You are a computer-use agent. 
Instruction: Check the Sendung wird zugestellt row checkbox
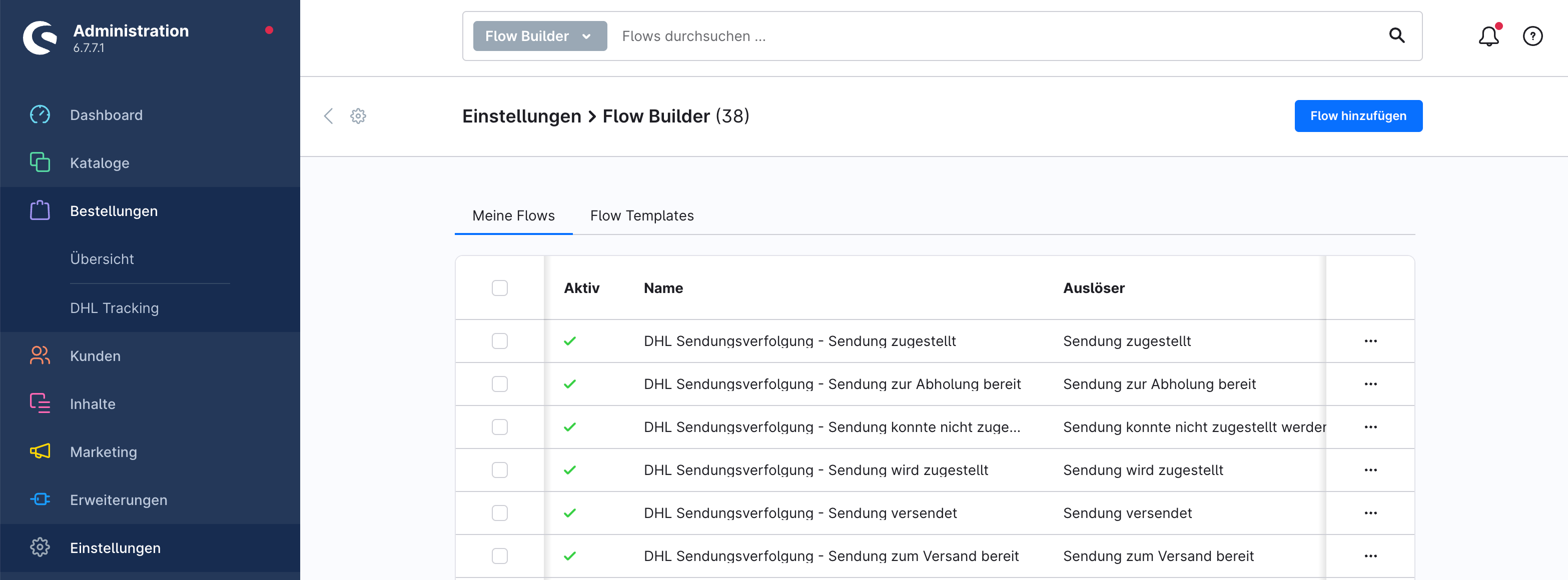point(500,470)
